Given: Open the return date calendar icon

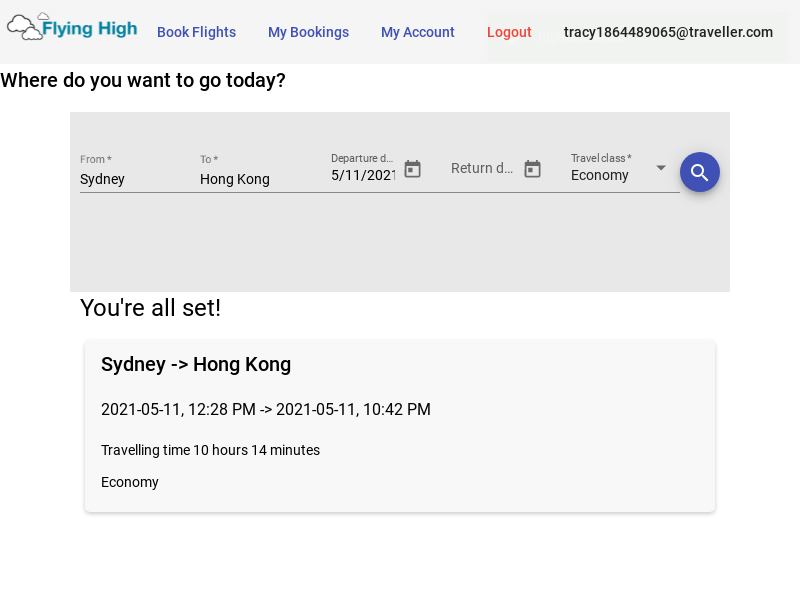Looking at the screenshot, I should (532, 169).
